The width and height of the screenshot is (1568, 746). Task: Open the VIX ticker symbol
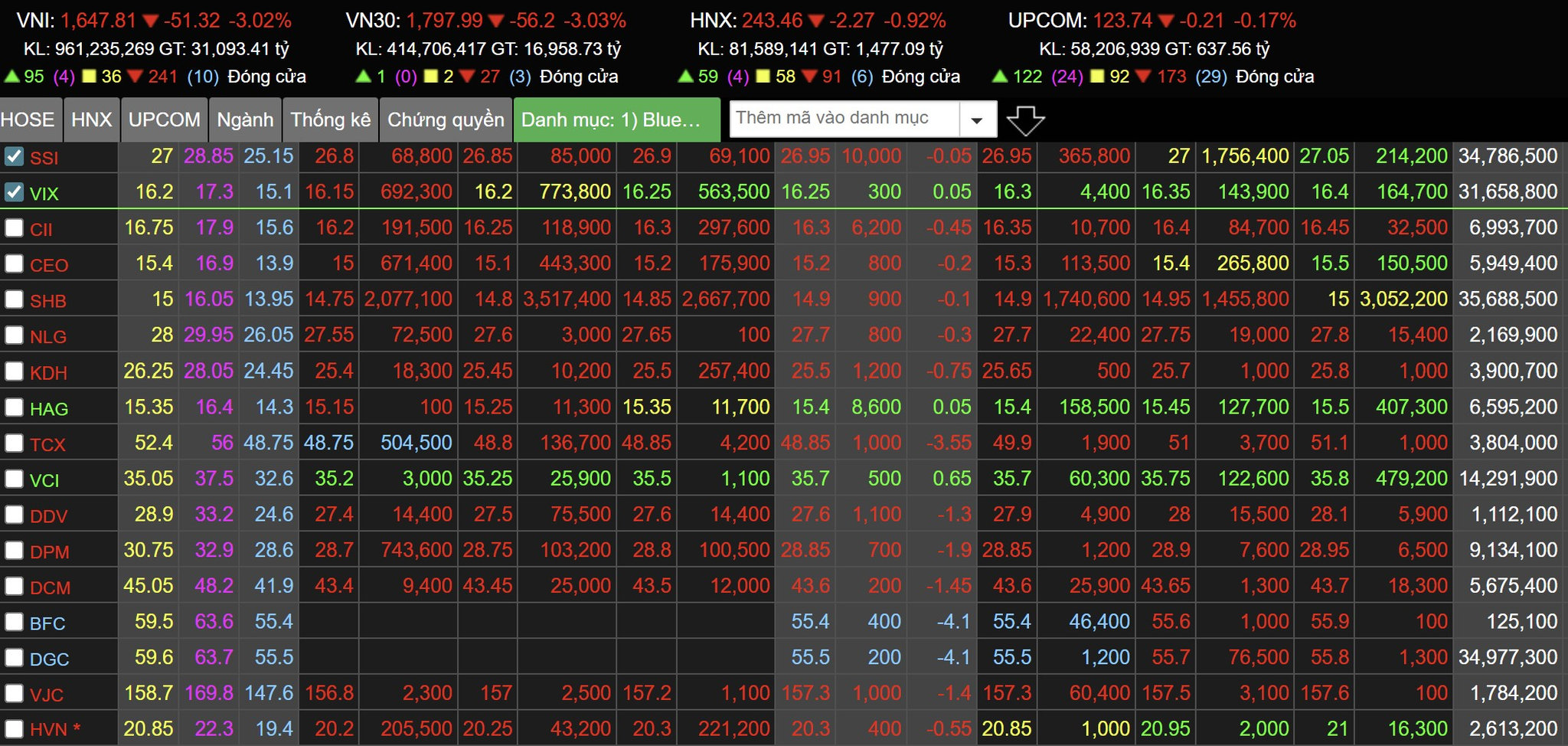[44, 194]
